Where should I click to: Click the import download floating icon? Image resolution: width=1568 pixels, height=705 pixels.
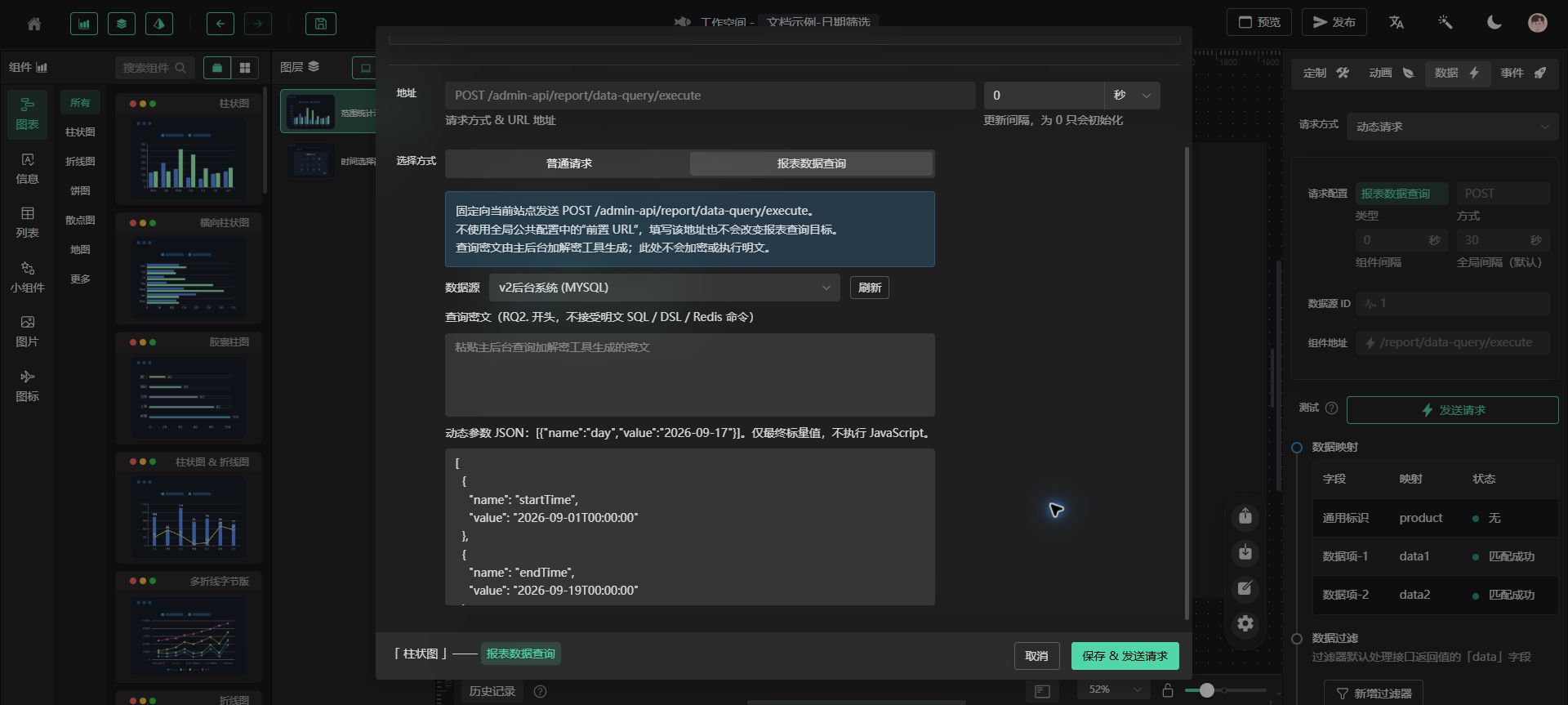tap(1245, 553)
